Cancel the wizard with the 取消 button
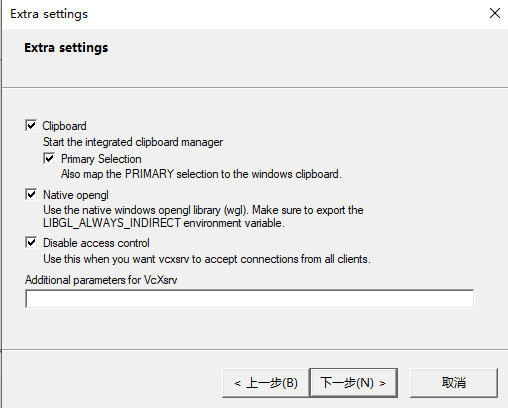The image size is (508, 408). 454,383
